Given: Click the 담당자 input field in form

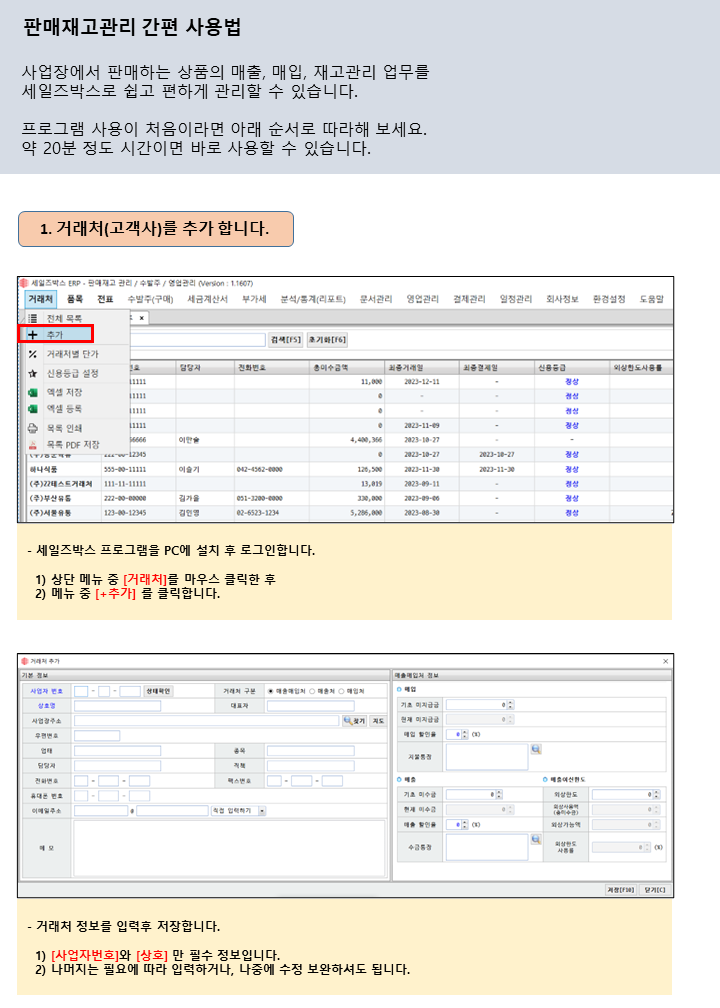Looking at the screenshot, I should tap(117, 766).
